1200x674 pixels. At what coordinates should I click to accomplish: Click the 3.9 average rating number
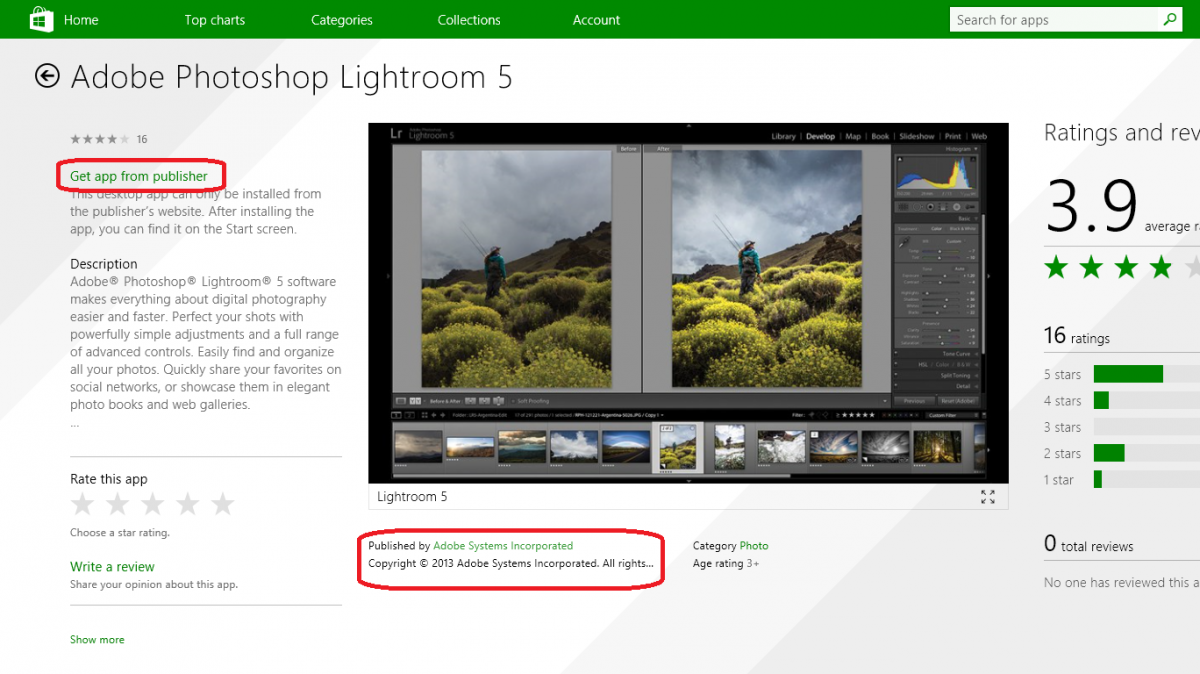click(x=1091, y=206)
